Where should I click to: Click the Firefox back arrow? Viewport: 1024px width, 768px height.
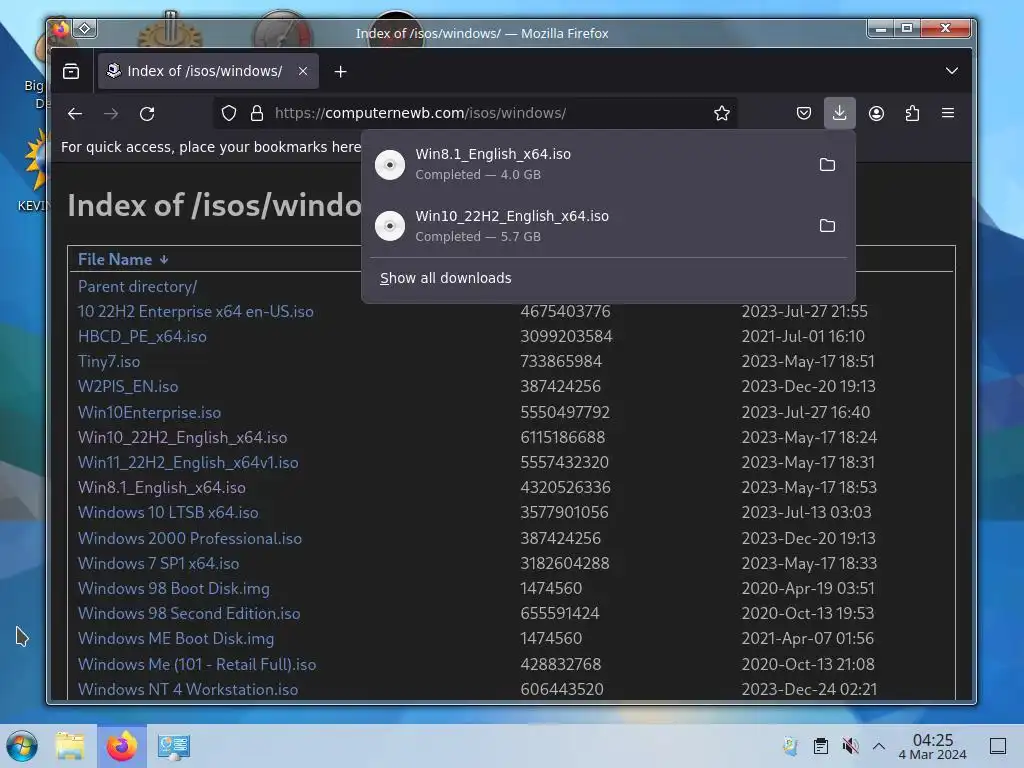coord(75,113)
